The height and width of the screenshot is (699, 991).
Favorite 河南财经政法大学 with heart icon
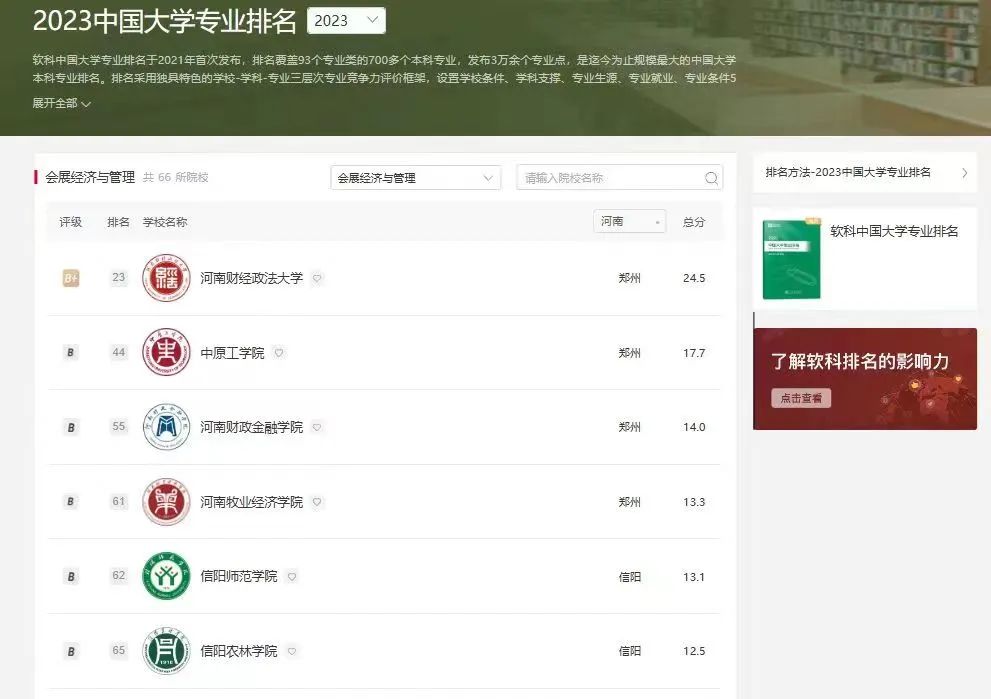(317, 279)
